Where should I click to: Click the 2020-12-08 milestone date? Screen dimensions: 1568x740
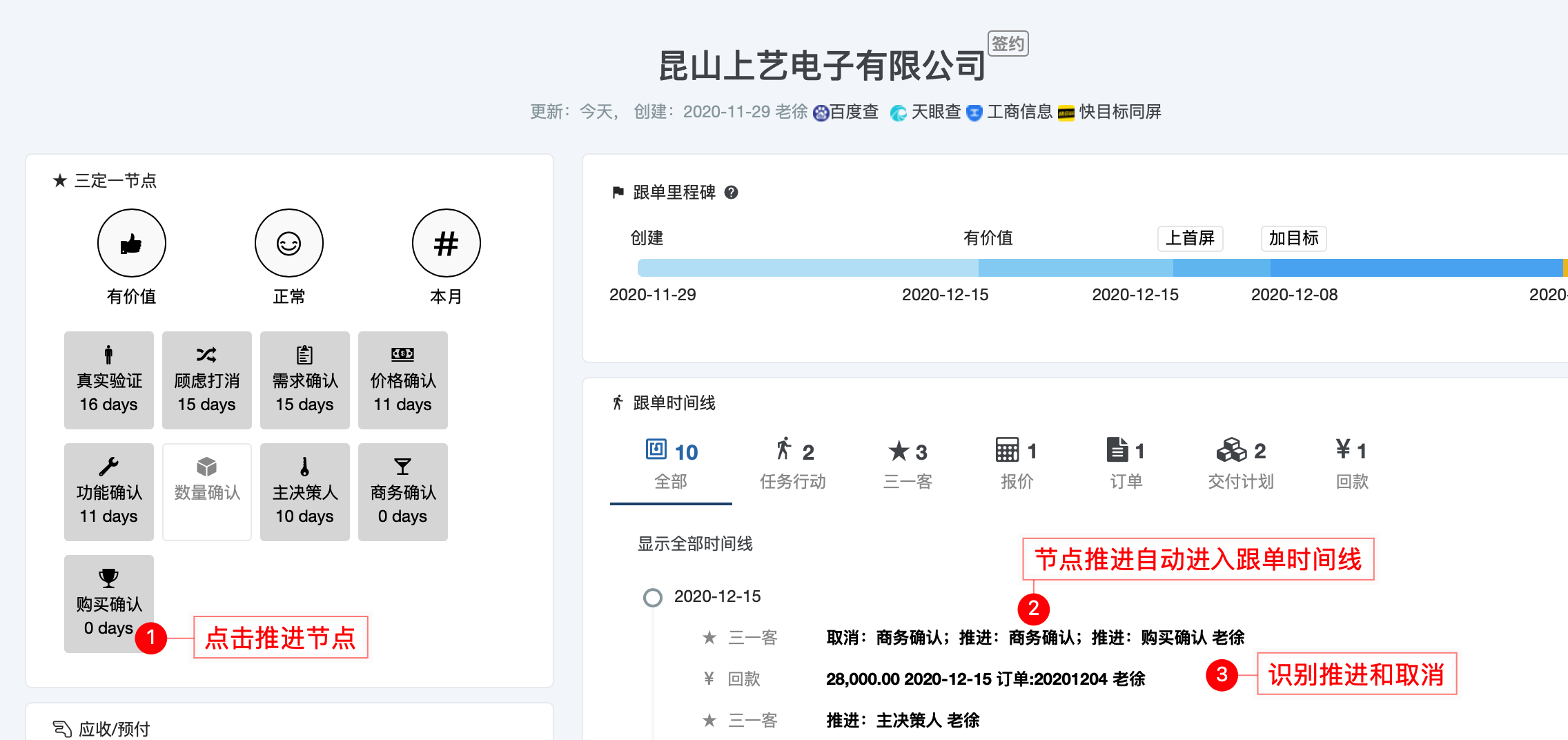[1294, 295]
